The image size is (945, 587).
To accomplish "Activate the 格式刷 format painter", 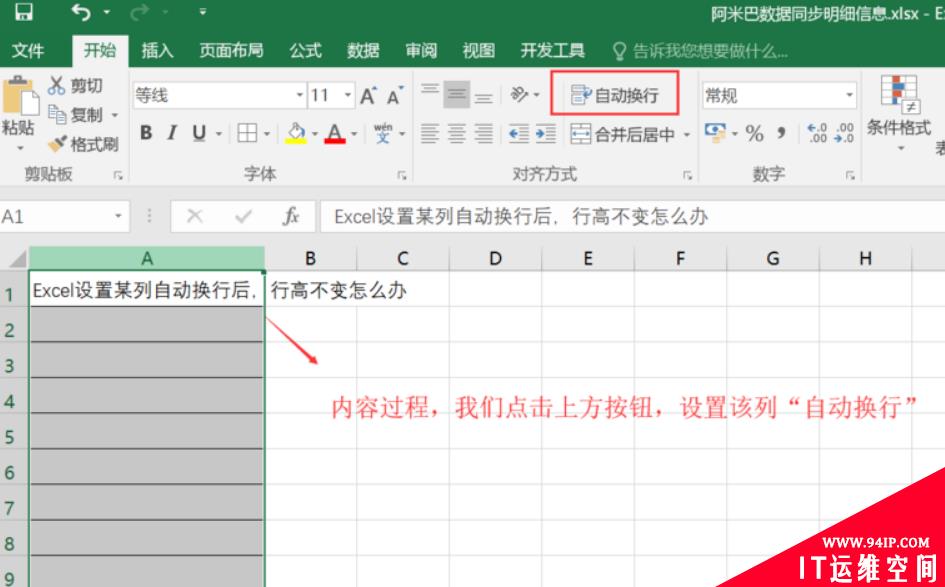I will 83,143.
